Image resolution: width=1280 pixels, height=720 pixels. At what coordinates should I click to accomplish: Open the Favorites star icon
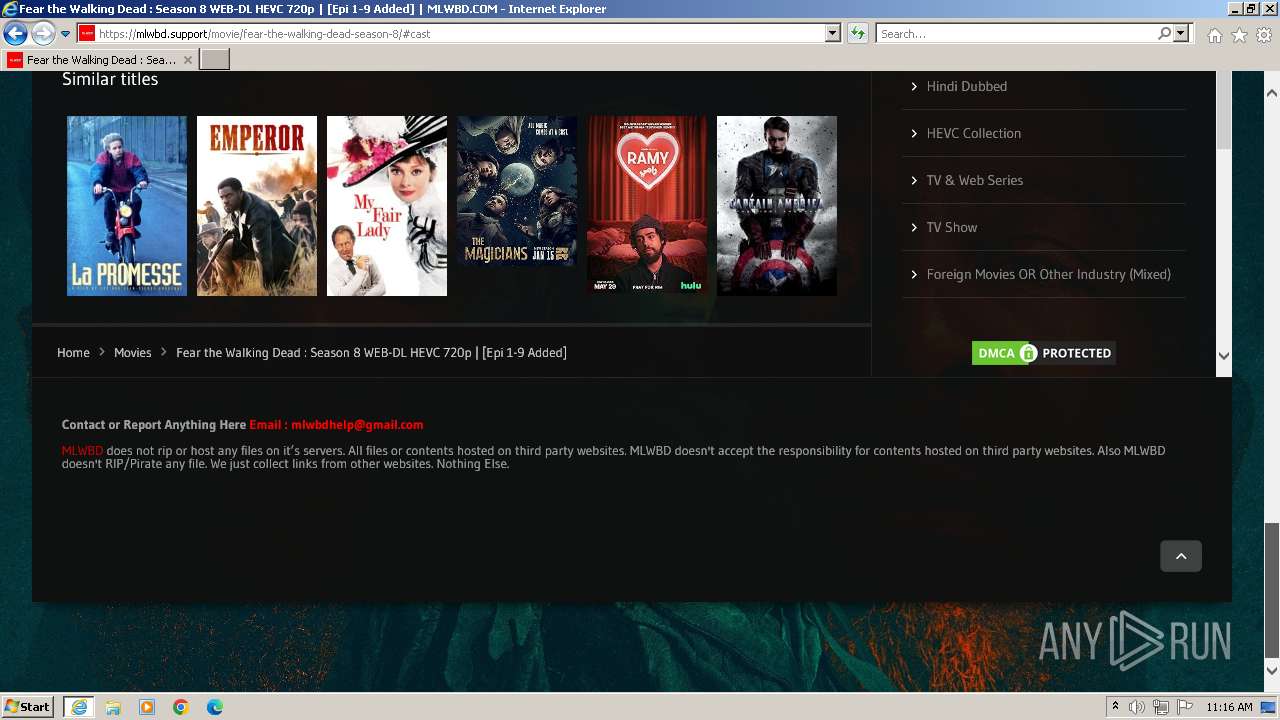1239,35
